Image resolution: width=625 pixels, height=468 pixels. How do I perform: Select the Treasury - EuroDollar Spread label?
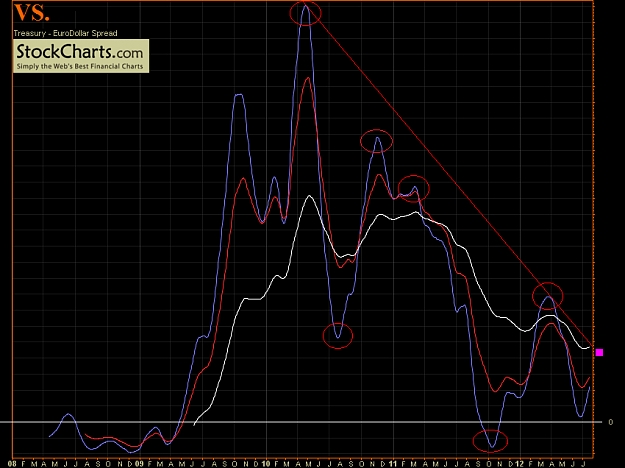(65, 33)
